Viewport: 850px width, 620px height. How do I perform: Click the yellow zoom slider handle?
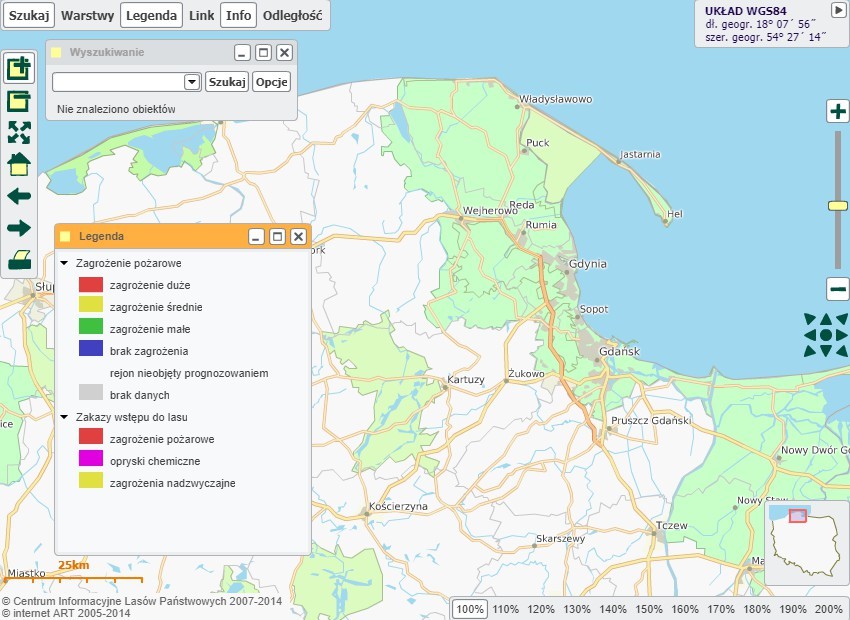[x=838, y=205]
